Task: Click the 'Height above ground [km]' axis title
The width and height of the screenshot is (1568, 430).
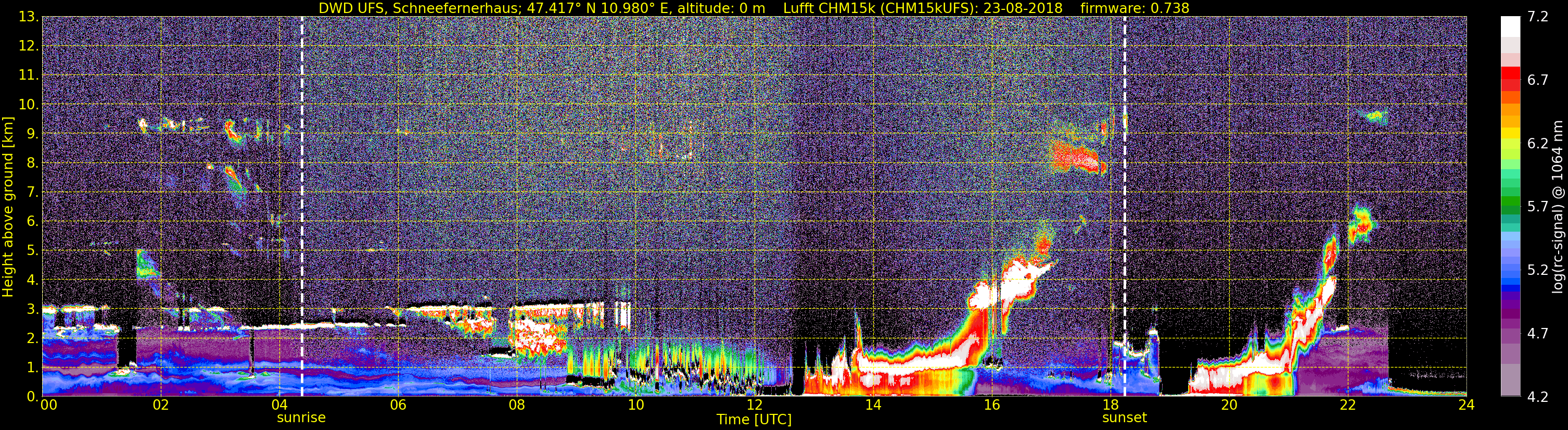Action: 8,207
